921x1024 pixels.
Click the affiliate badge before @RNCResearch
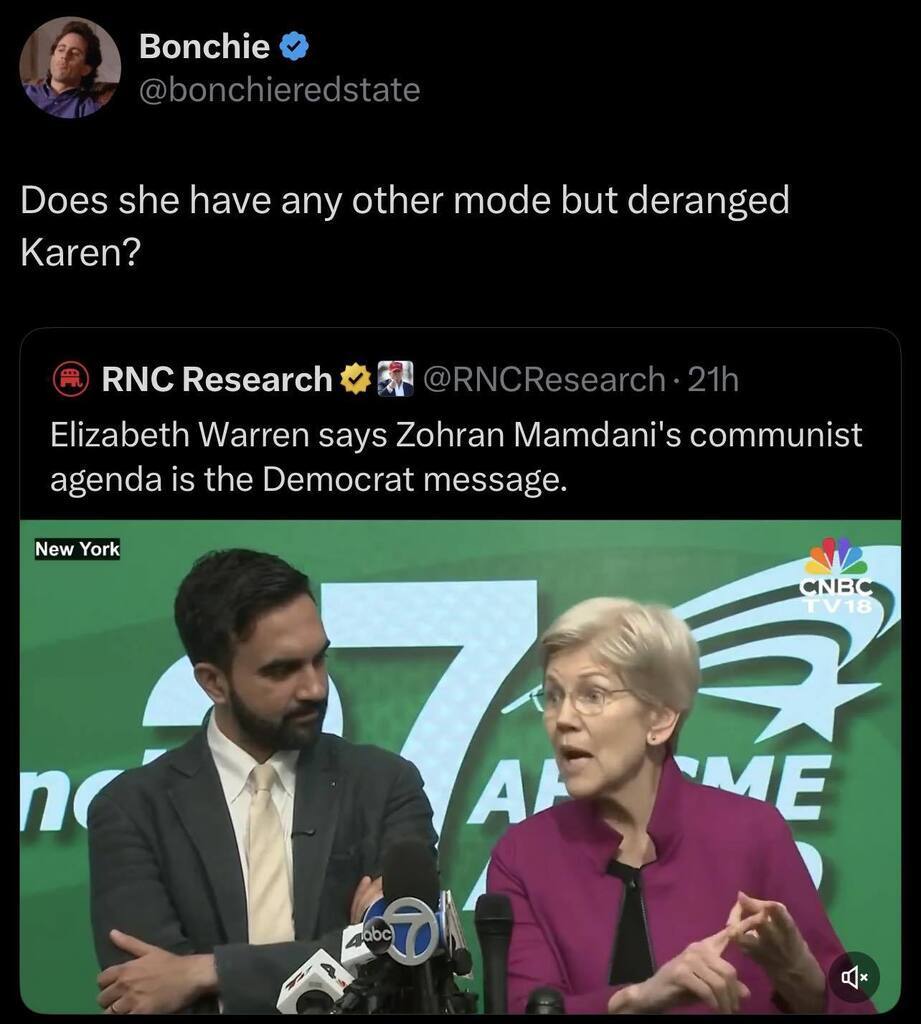point(395,379)
